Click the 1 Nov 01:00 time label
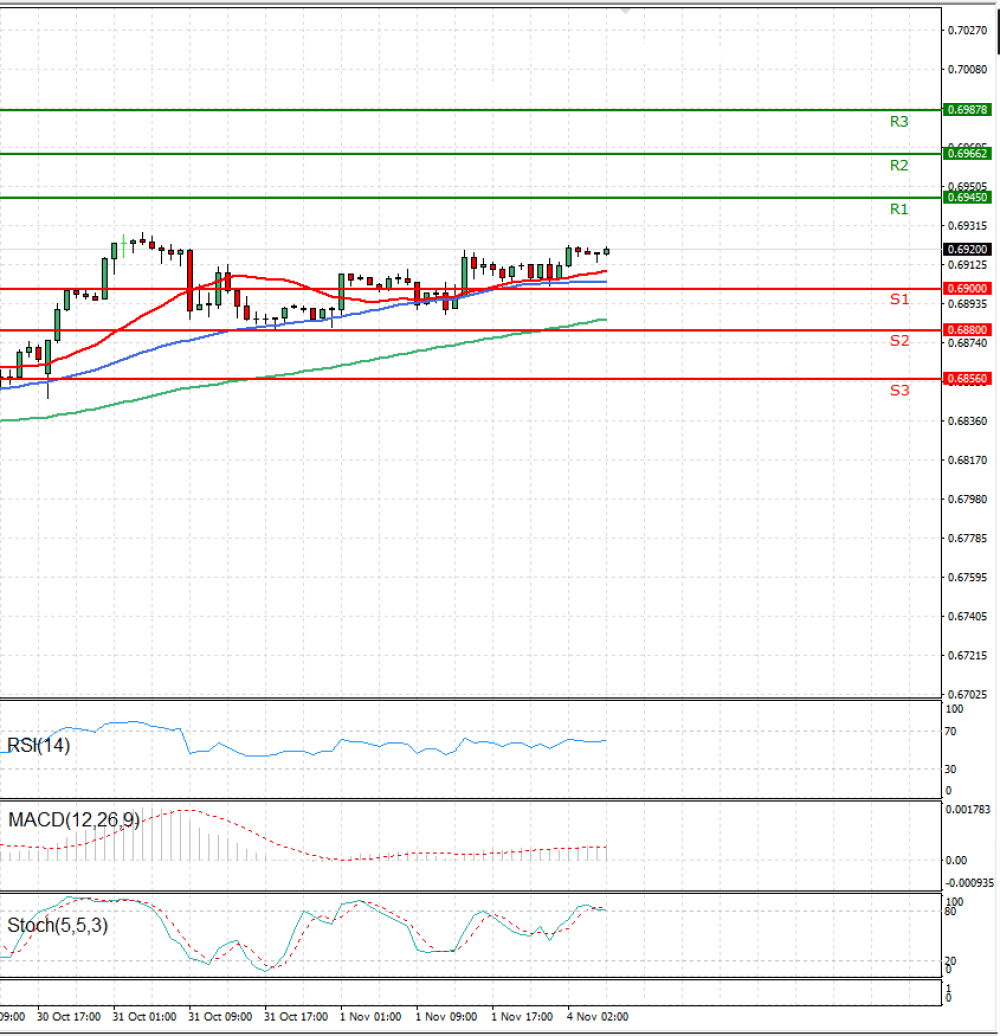This screenshot has width=1000, height=1036. pos(371,1017)
